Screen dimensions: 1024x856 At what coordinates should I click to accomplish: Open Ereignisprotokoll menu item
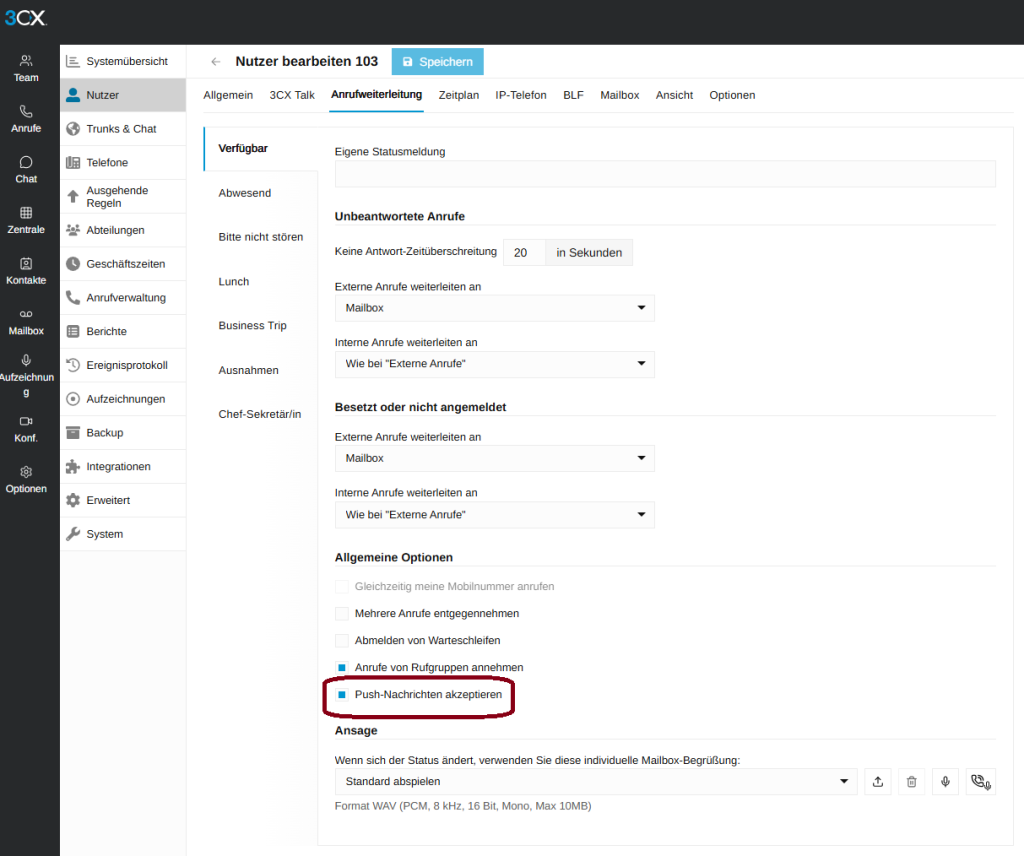point(123,366)
